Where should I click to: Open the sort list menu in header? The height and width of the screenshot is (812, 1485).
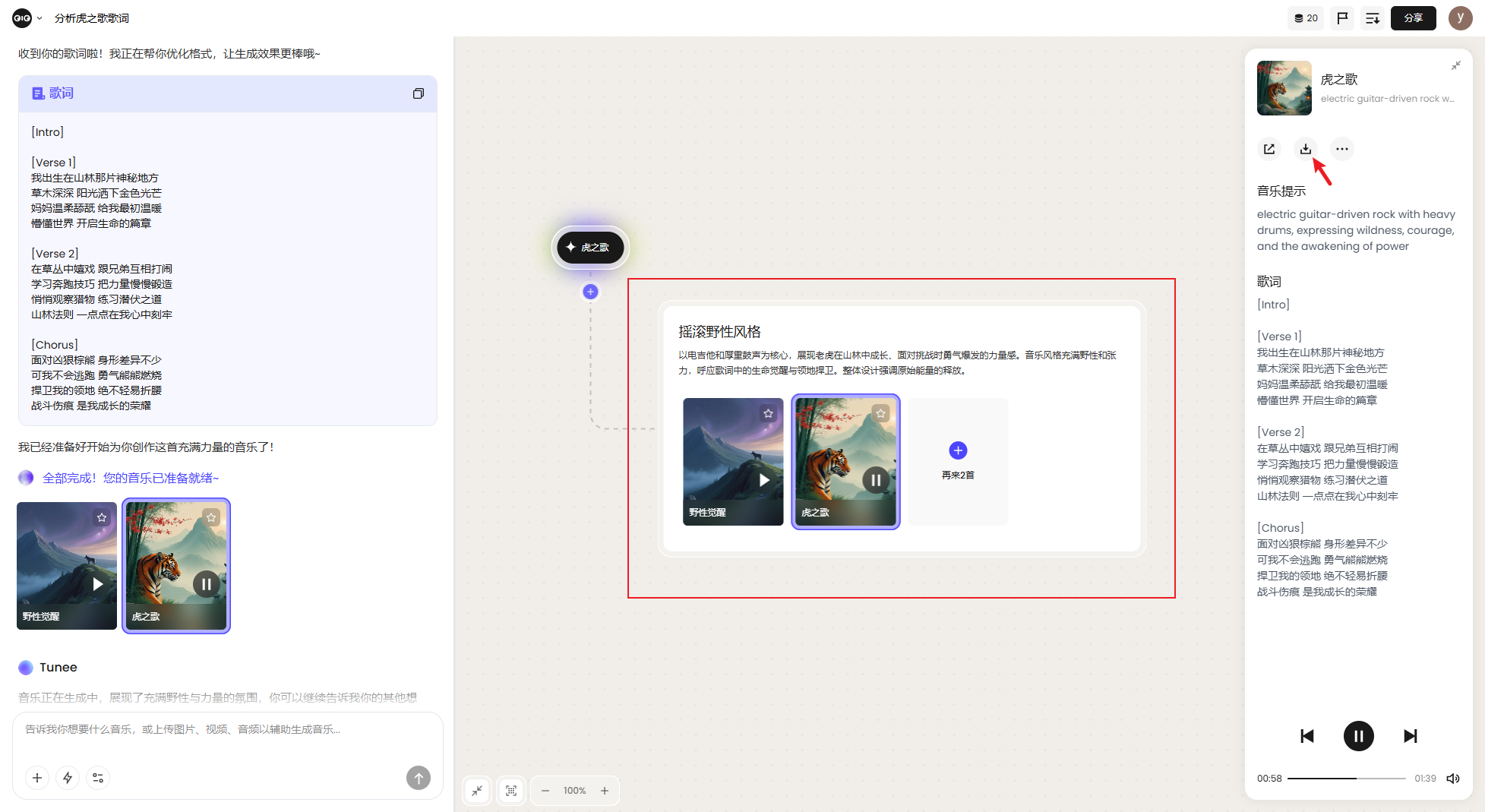(x=1372, y=18)
